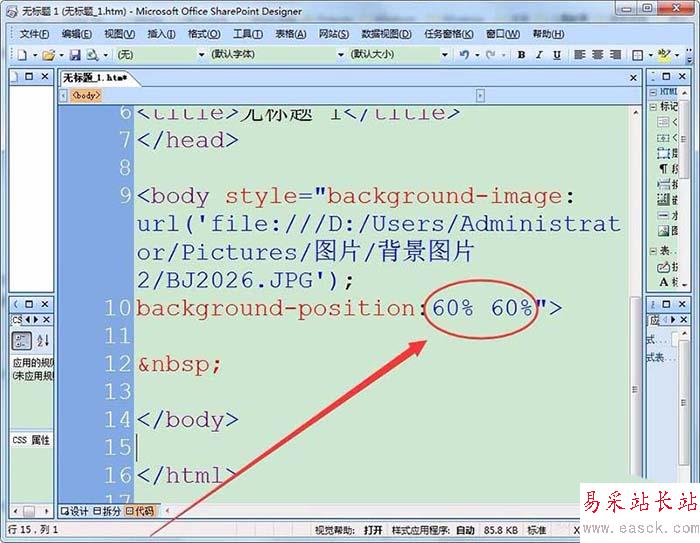Expand the New Document dropdown arrow
Image resolution: width=700 pixels, height=543 pixels.
pos(34,55)
